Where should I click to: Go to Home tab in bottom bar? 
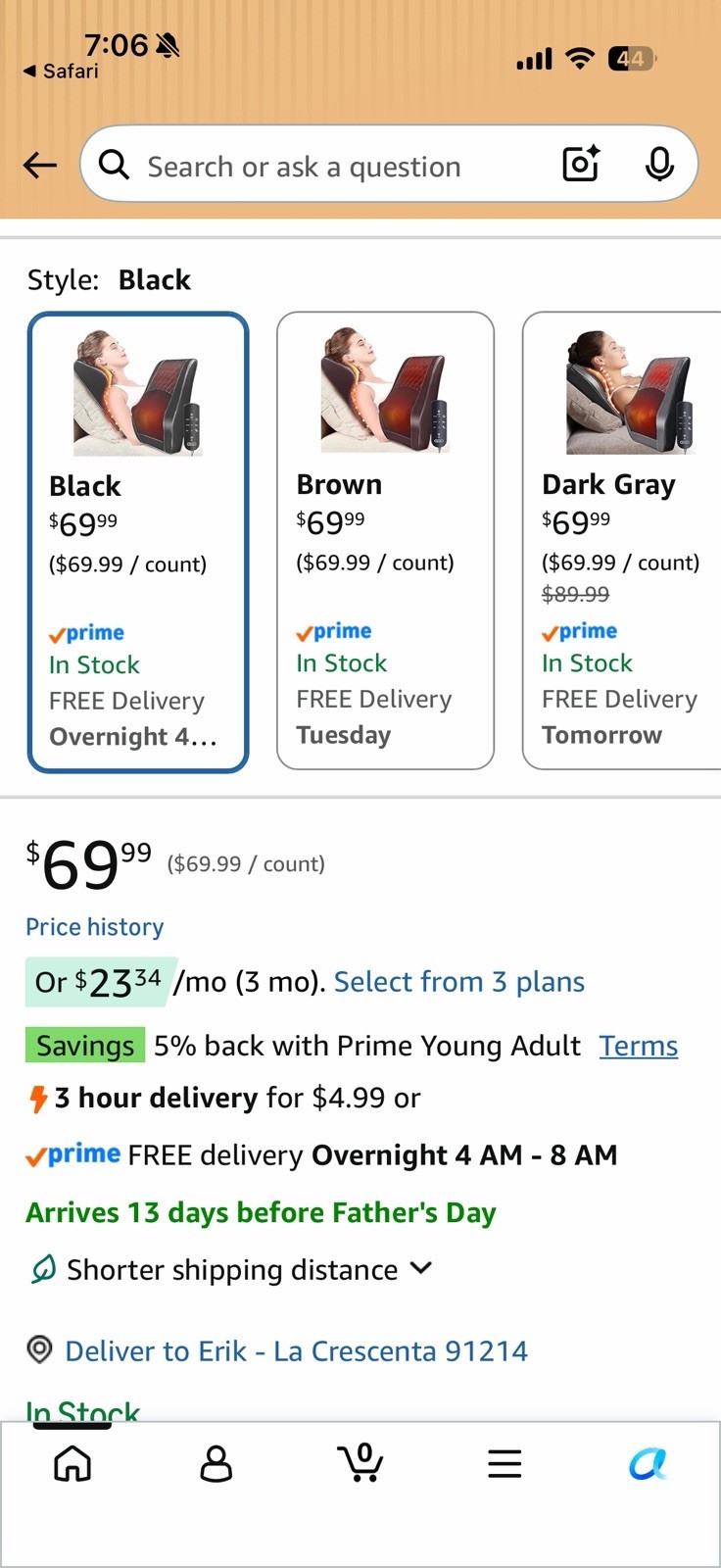pos(72,1464)
